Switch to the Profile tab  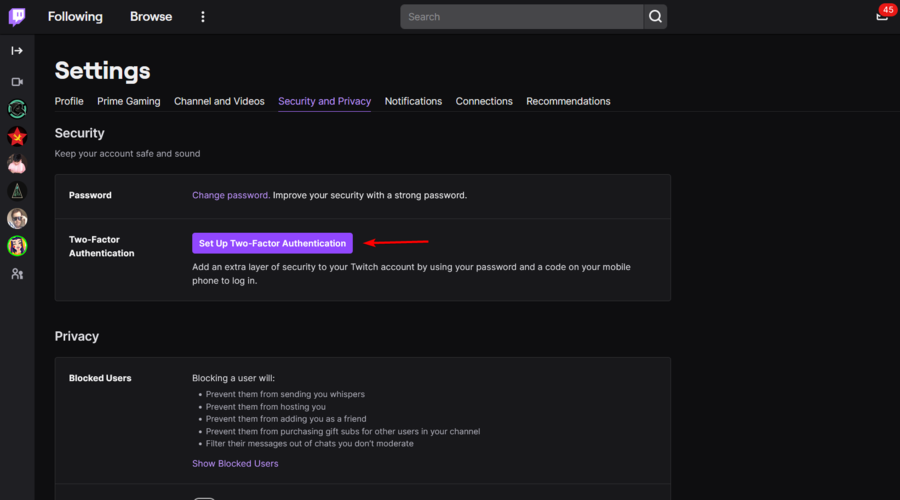[69, 101]
